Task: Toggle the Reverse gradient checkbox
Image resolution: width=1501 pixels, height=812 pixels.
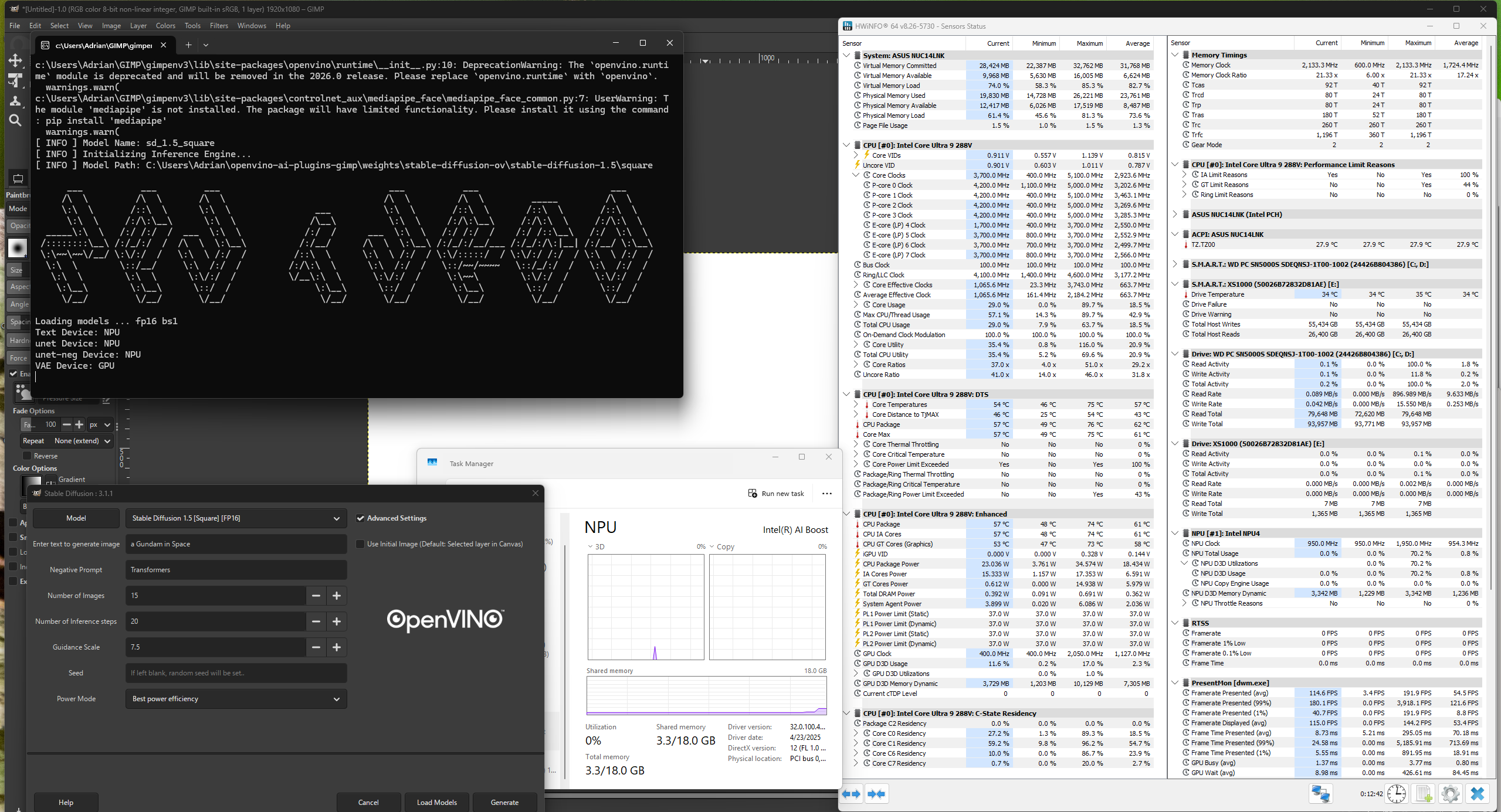Action: pos(27,456)
